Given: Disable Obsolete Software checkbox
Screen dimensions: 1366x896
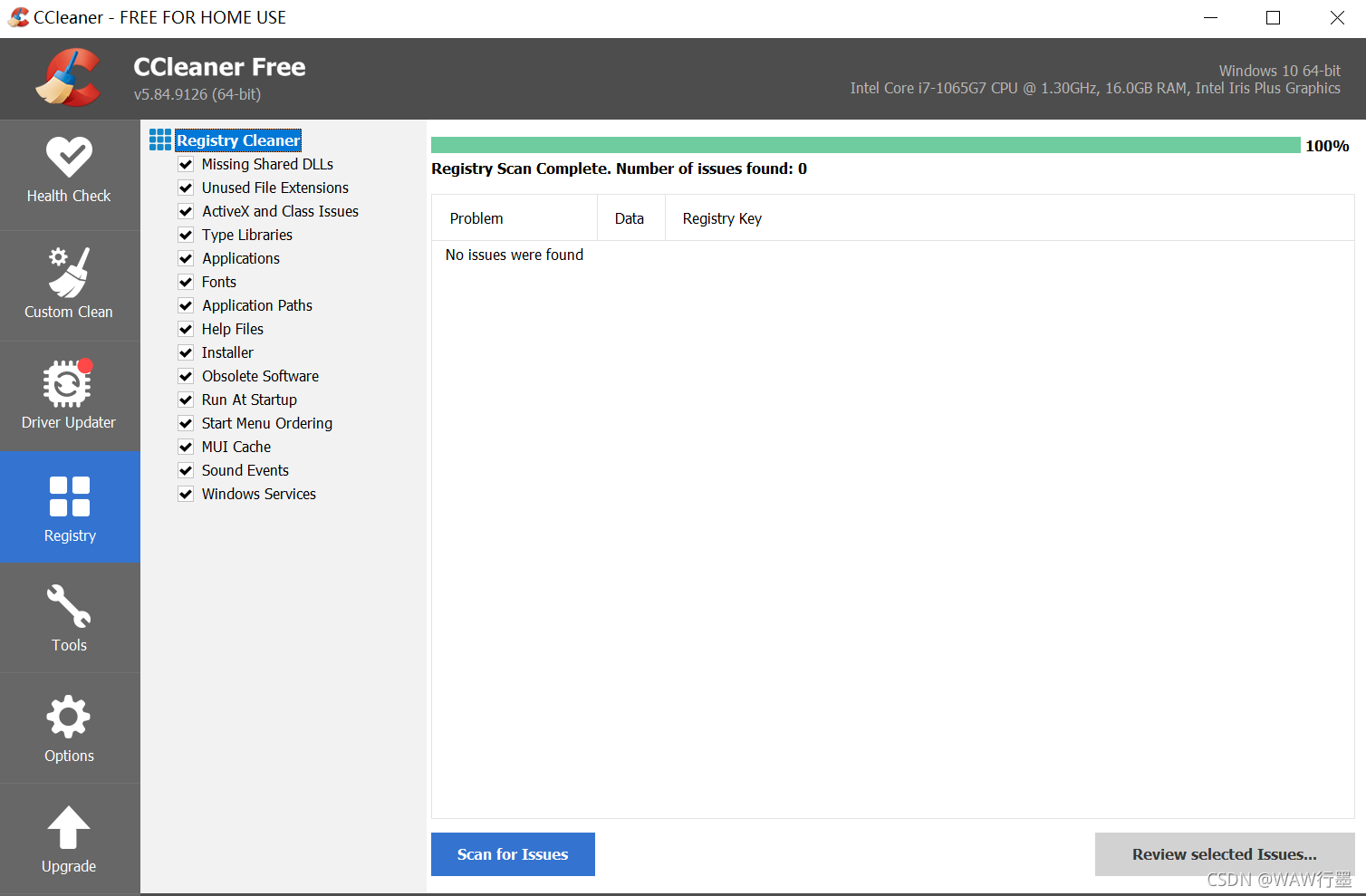Looking at the screenshot, I should [x=186, y=376].
